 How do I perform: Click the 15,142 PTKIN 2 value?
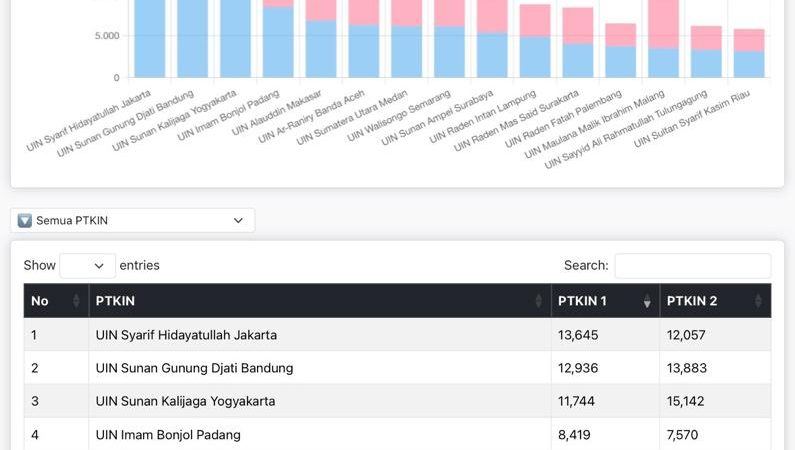[x=685, y=401]
